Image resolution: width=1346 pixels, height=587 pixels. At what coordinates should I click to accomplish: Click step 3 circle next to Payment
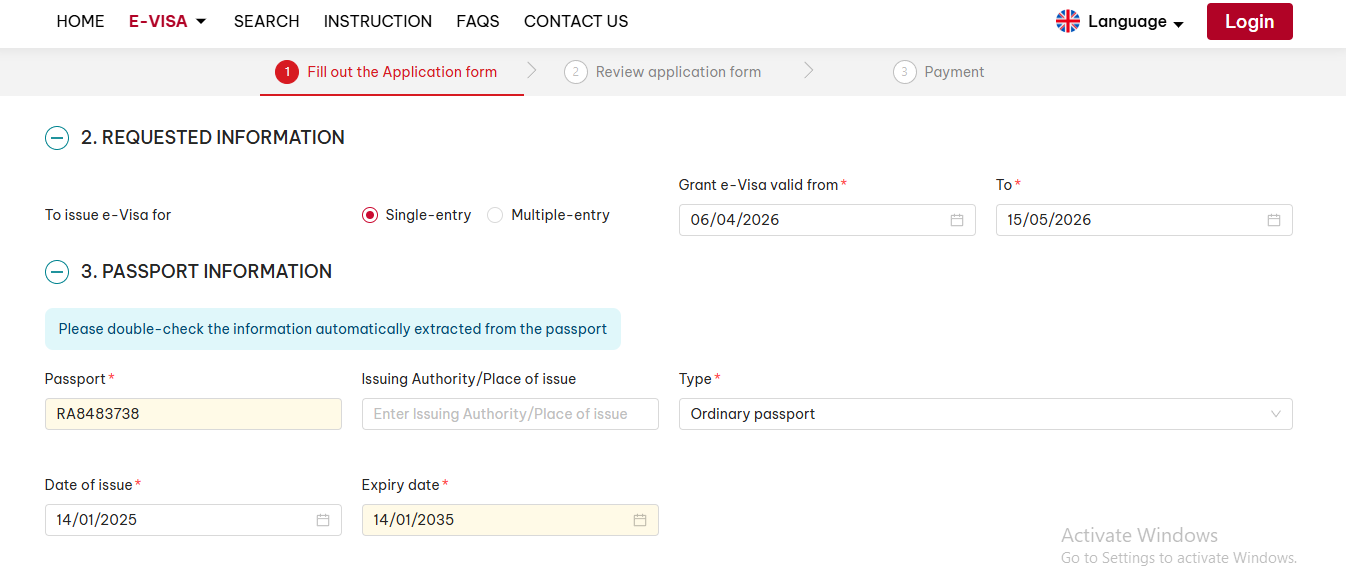pos(904,72)
